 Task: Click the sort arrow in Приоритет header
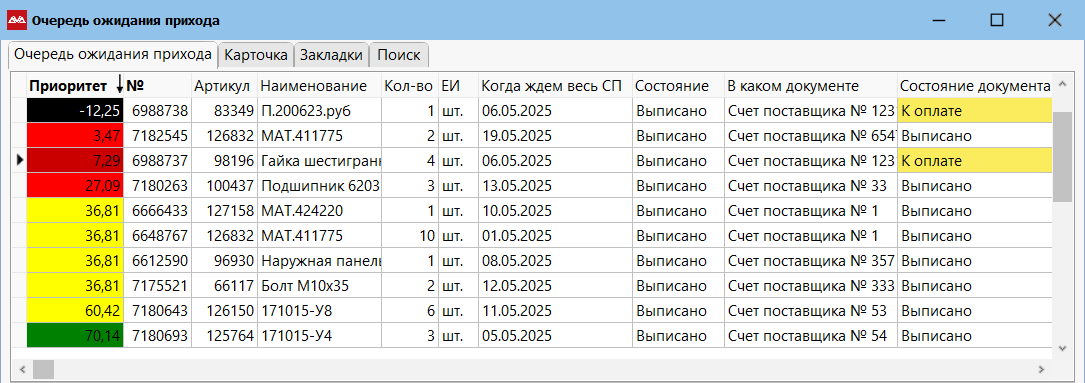pos(120,86)
